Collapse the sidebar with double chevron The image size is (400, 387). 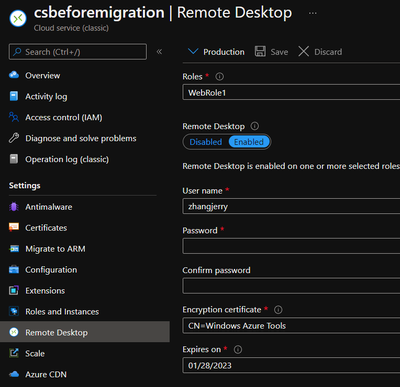[x=159, y=52]
